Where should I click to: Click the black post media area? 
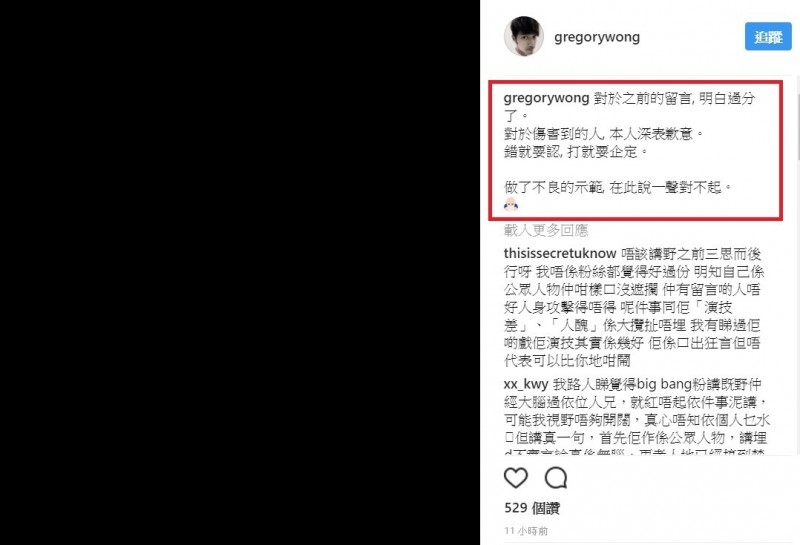[240, 272]
